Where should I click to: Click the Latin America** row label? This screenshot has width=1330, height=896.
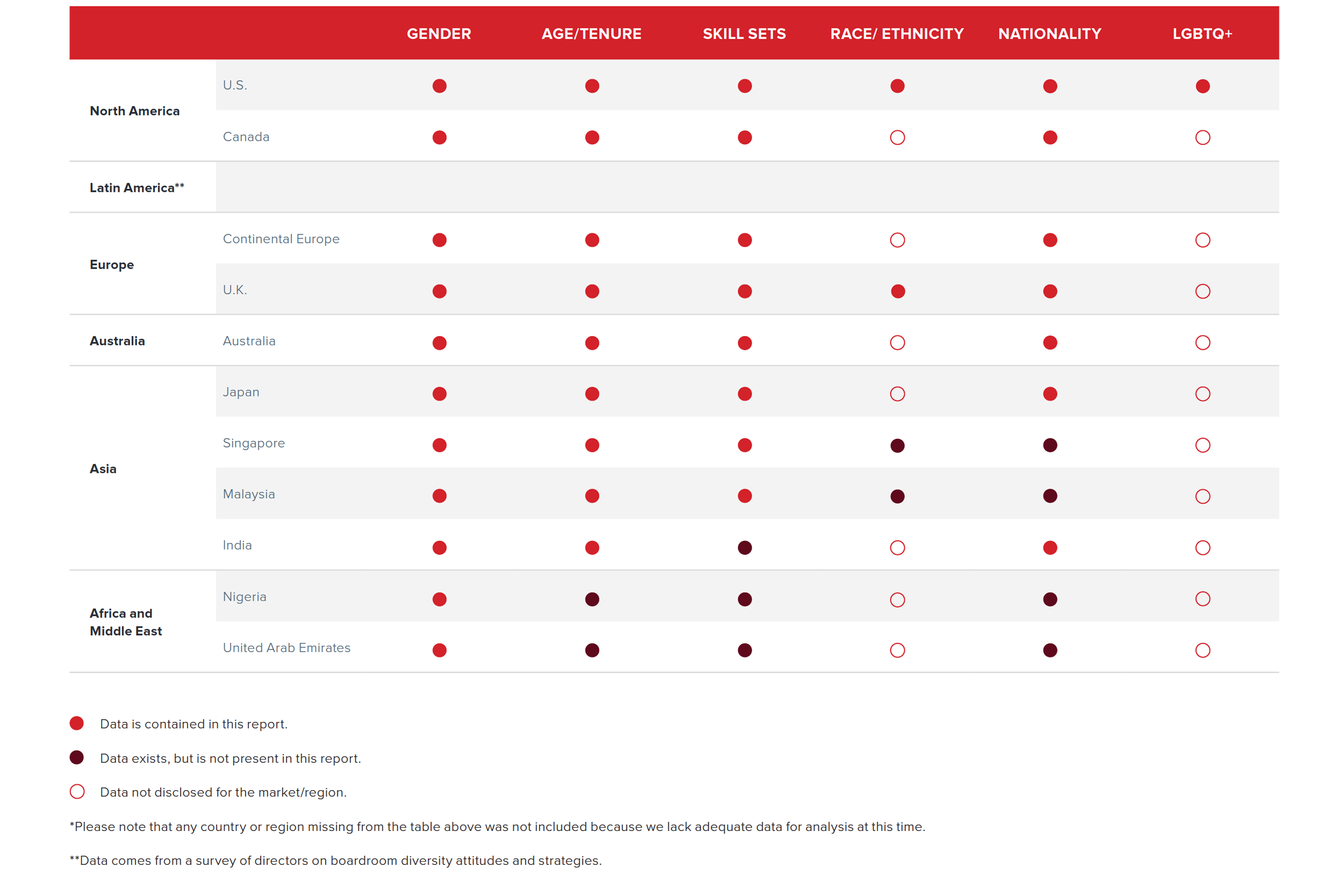click(136, 187)
